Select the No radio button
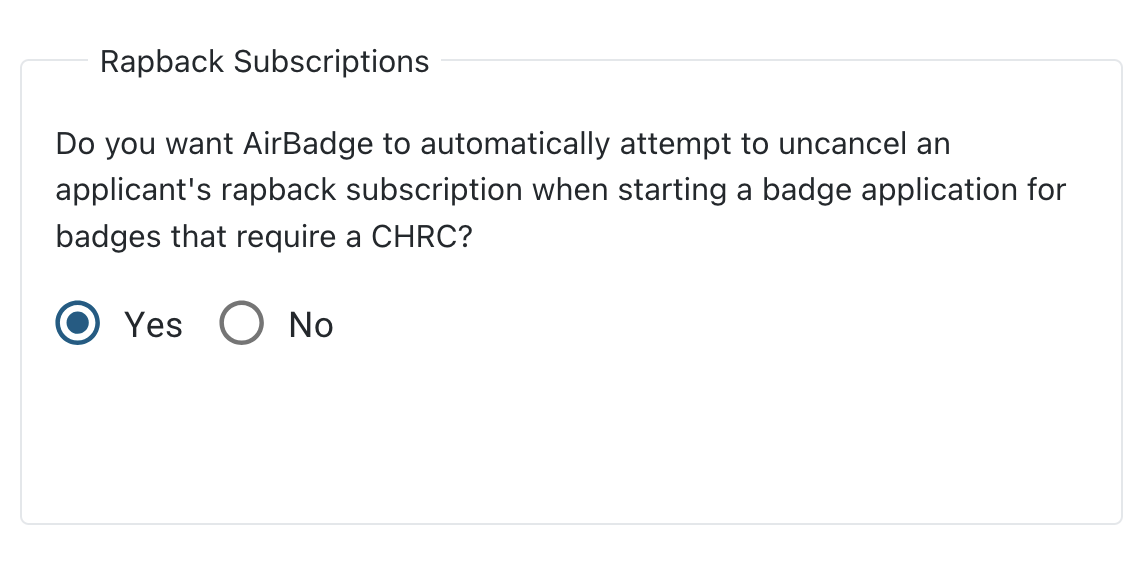 pyautogui.click(x=241, y=324)
